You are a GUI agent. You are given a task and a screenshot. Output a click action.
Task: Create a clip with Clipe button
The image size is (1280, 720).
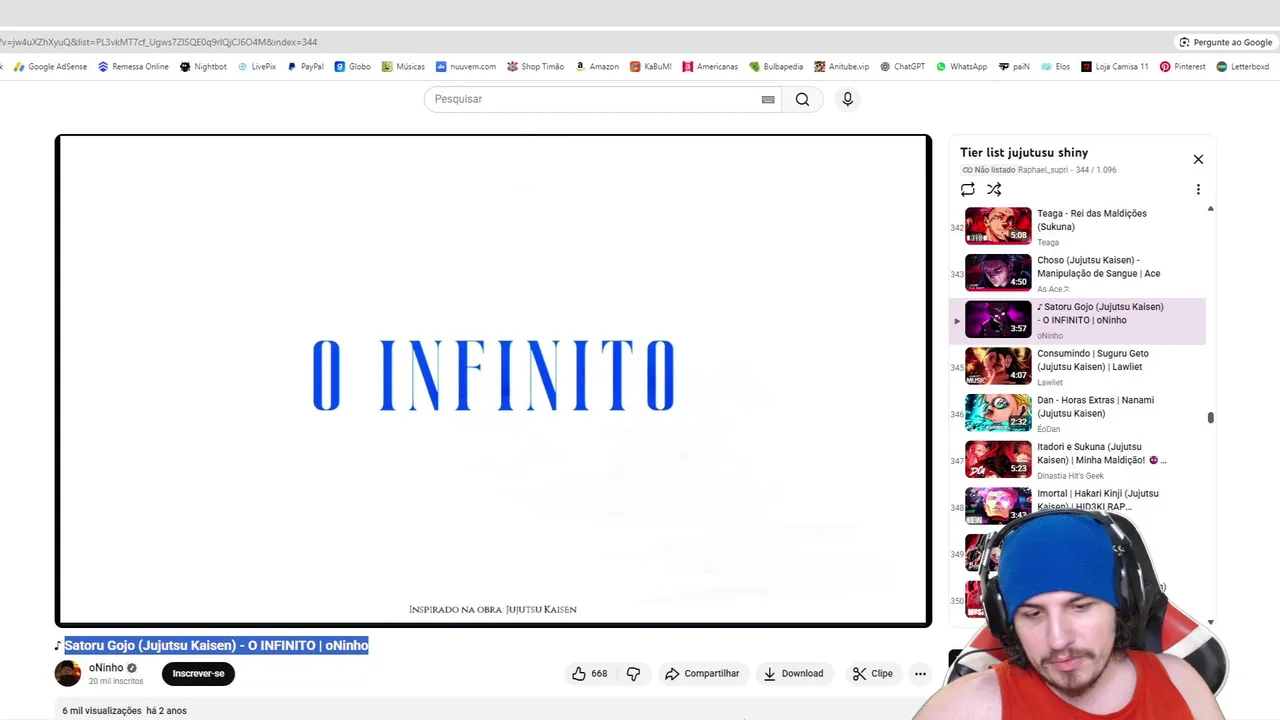tap(872, 674)
